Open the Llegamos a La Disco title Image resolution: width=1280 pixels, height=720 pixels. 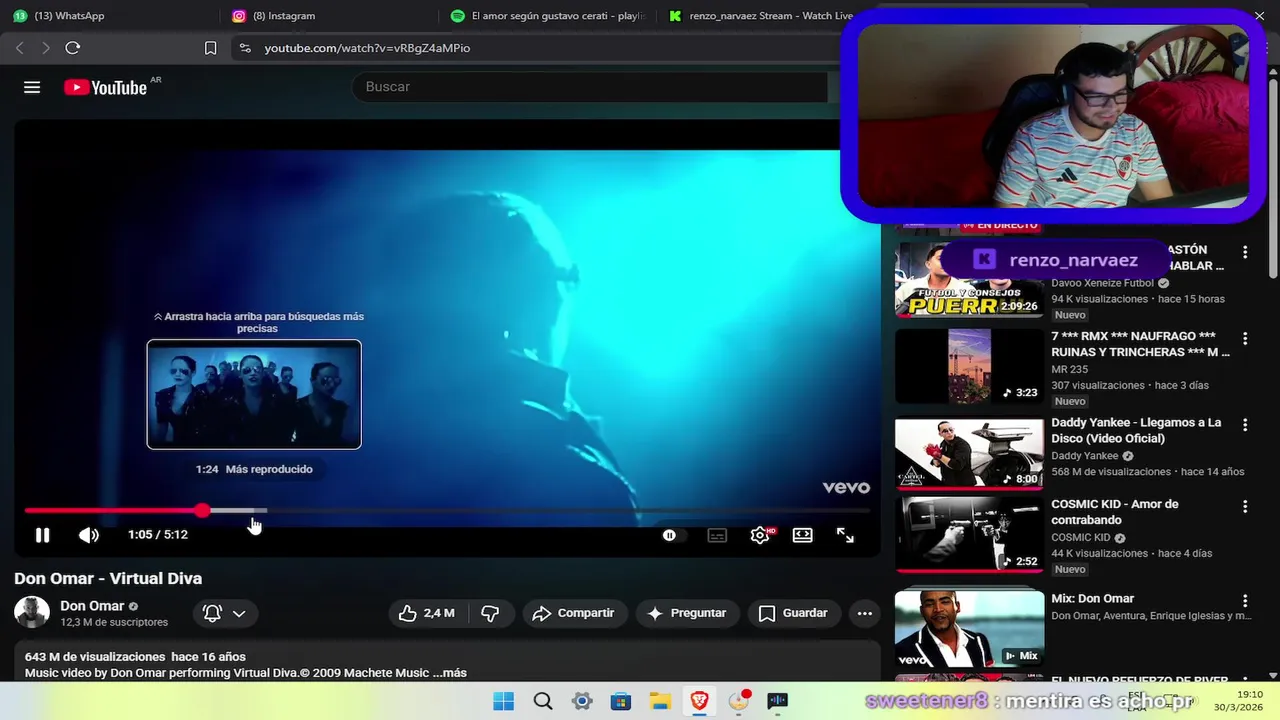click(x=1136, y=430)
